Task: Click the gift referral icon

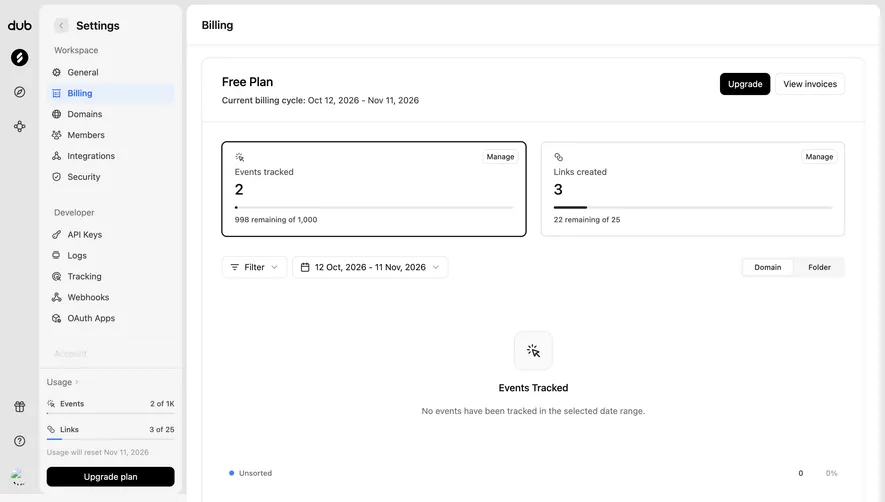Action: [x=20, y=407]
